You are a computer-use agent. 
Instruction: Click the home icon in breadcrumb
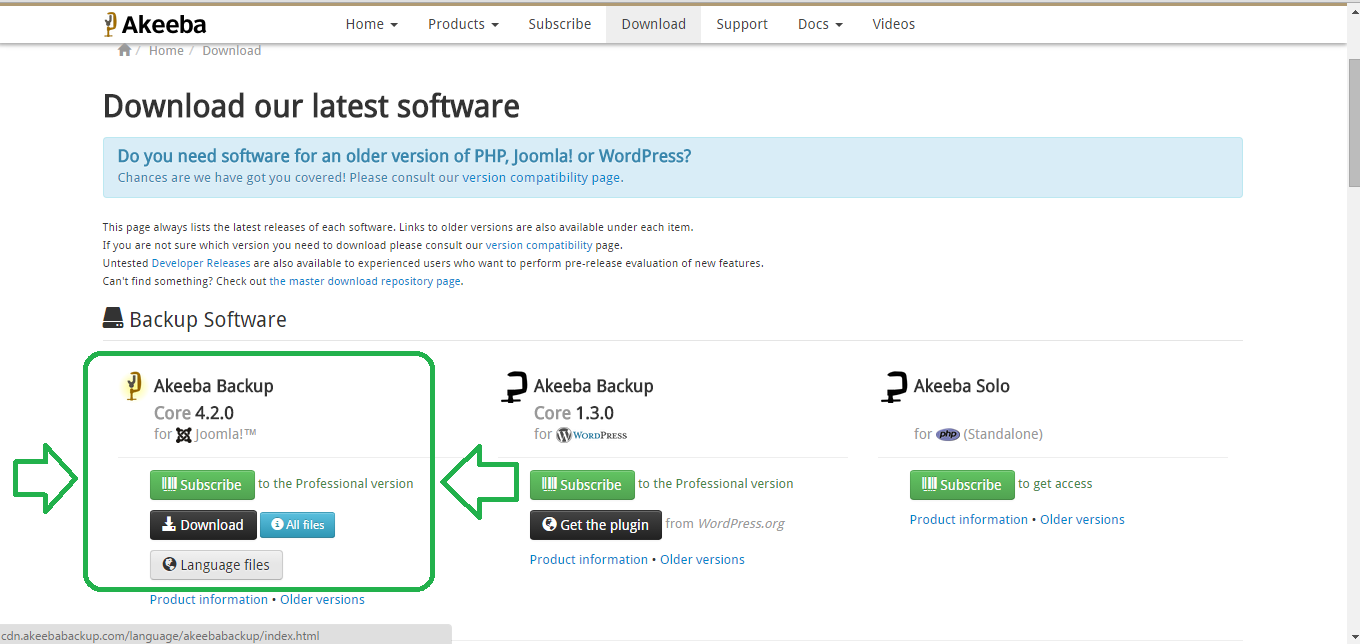click(124, 50)
